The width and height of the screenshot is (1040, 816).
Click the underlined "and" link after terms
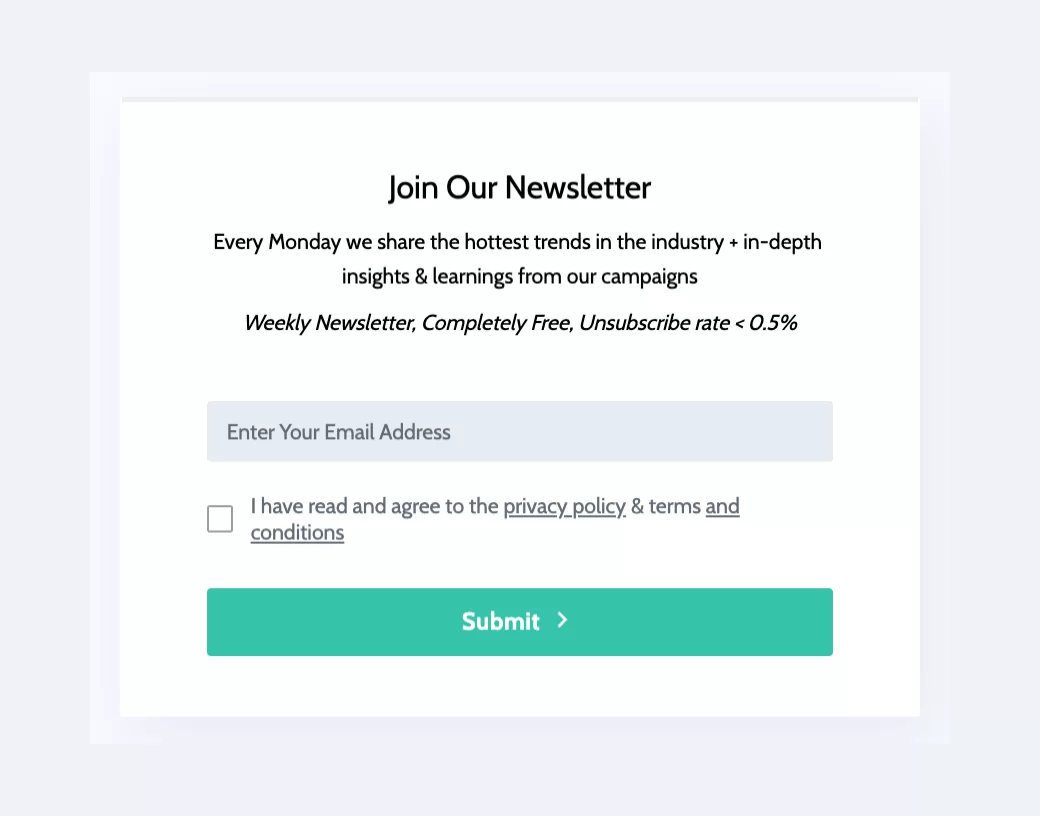click(722, 506)
